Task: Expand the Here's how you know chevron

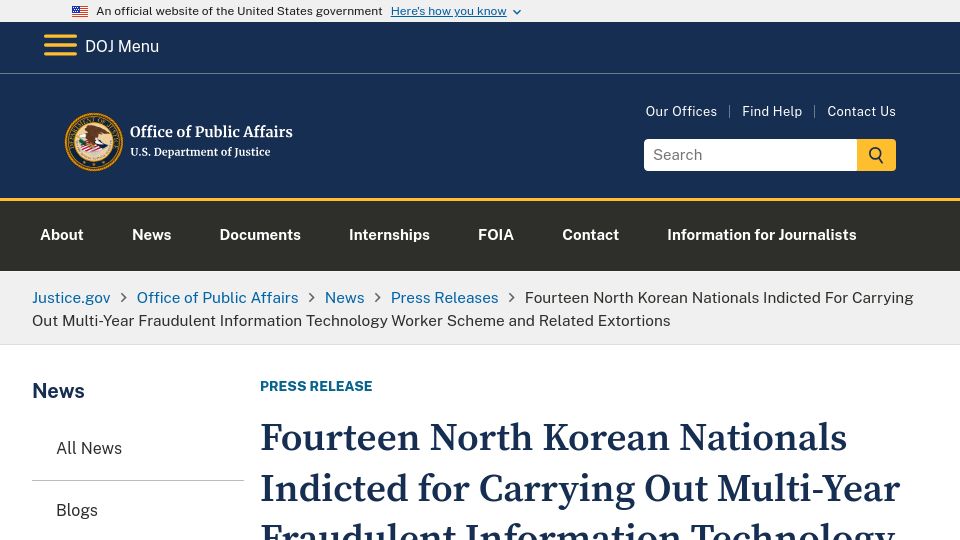Action: 517,12
